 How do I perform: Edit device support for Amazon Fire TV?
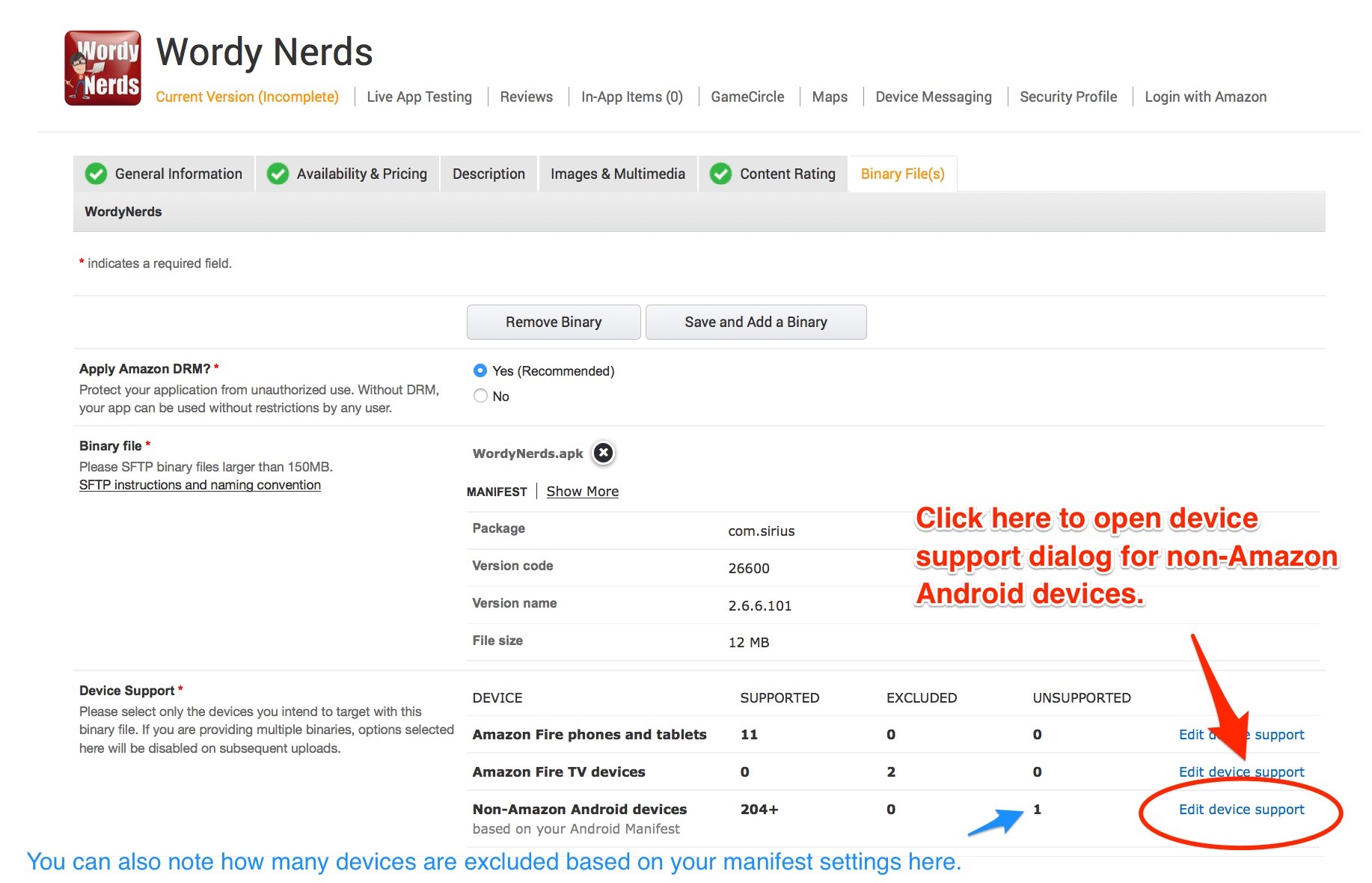[1241, 772]
